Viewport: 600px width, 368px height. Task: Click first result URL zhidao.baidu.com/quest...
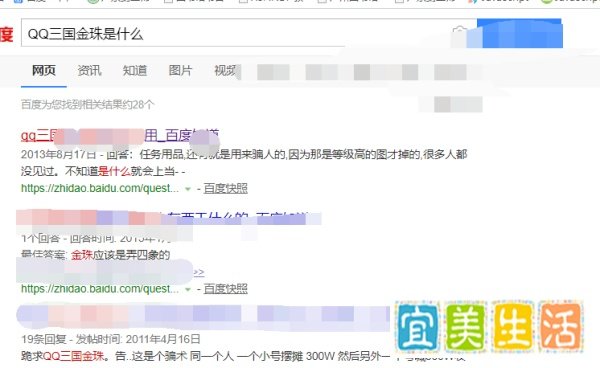coord(99,188)
